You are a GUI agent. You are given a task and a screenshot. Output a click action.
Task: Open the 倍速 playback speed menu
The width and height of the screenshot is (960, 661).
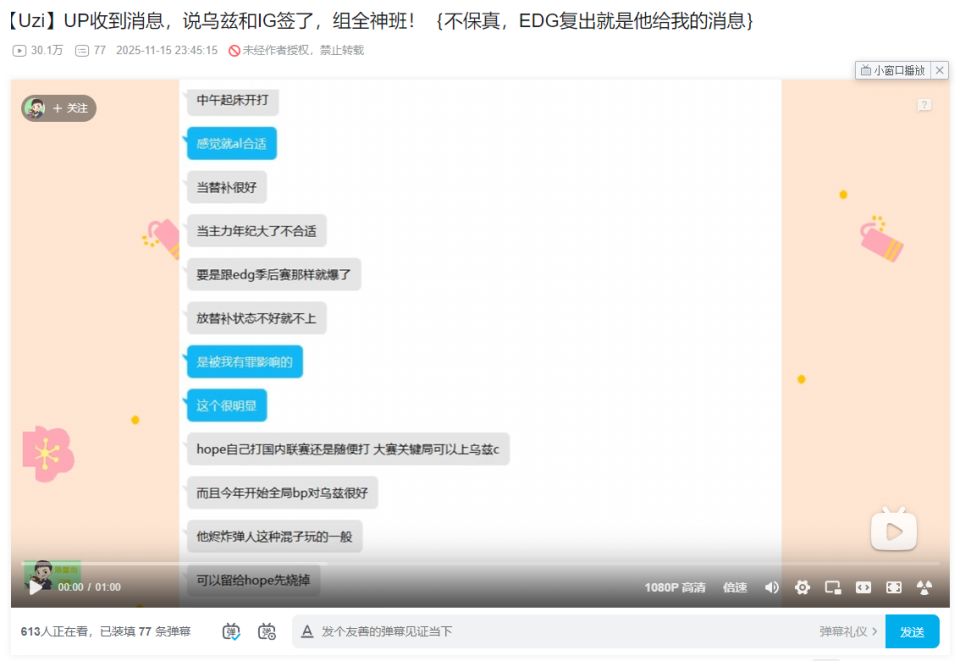[x=735, y=587]
